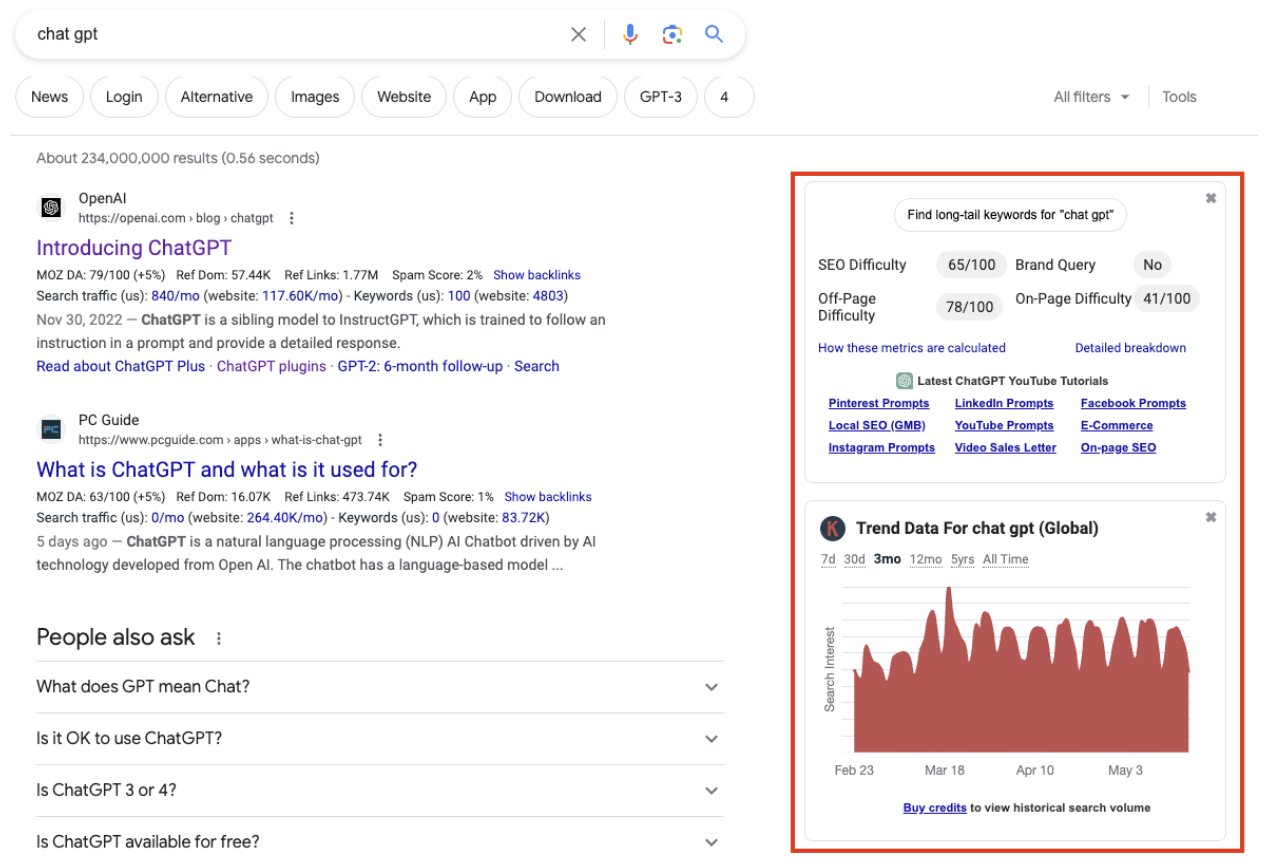Open the LinkedIn Prompts link

[1004, 404]
